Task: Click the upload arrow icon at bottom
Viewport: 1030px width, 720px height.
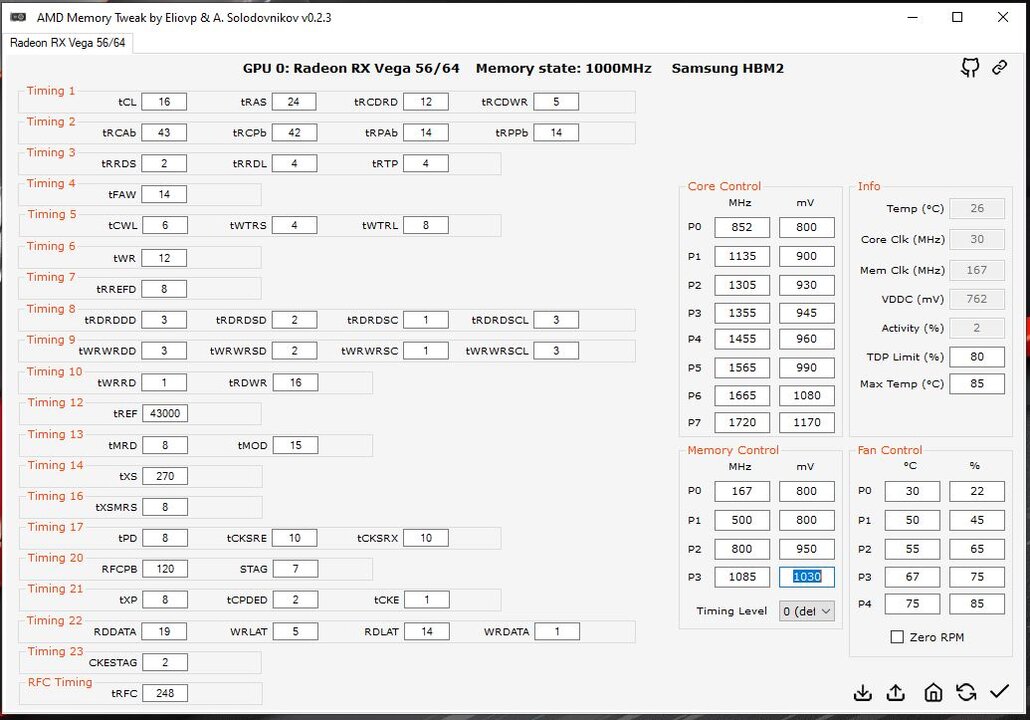Action: 896,692
